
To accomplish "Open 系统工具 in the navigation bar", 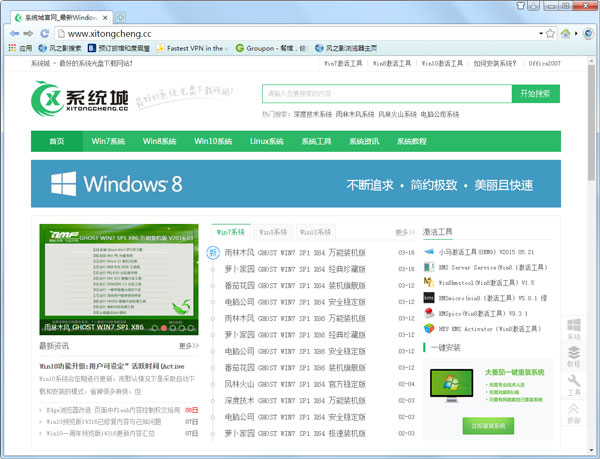I will 316,141.
